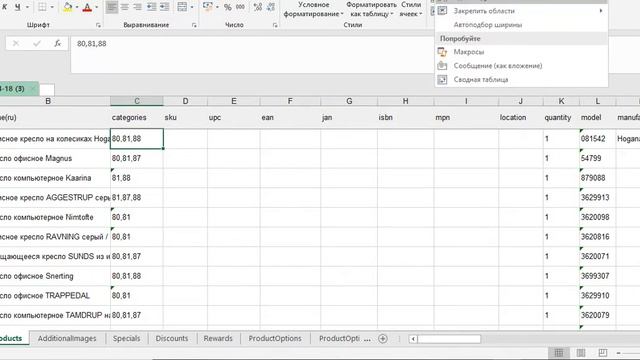The height and width of the screenshot is (360, 640).
Task: Cancel formula bar entry (X)
Action: [16, 43]
